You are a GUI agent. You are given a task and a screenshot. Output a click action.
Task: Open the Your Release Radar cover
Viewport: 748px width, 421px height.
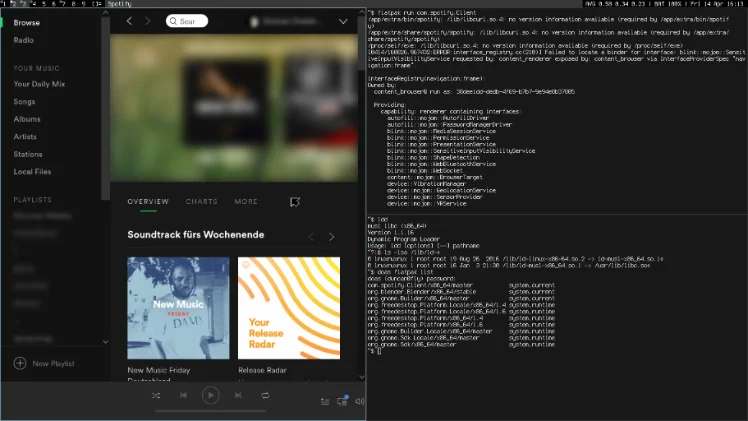tap(289, 308)
